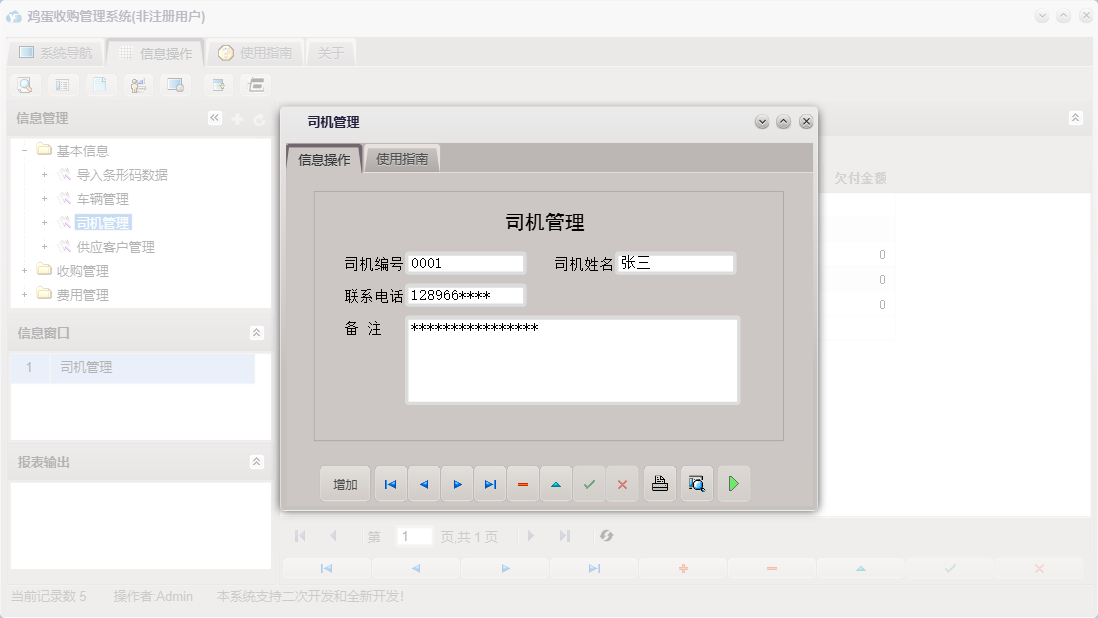Open the new document icon on the toolbar
The height and width of the screenshot is (618, 1098).
coord(100,85)
